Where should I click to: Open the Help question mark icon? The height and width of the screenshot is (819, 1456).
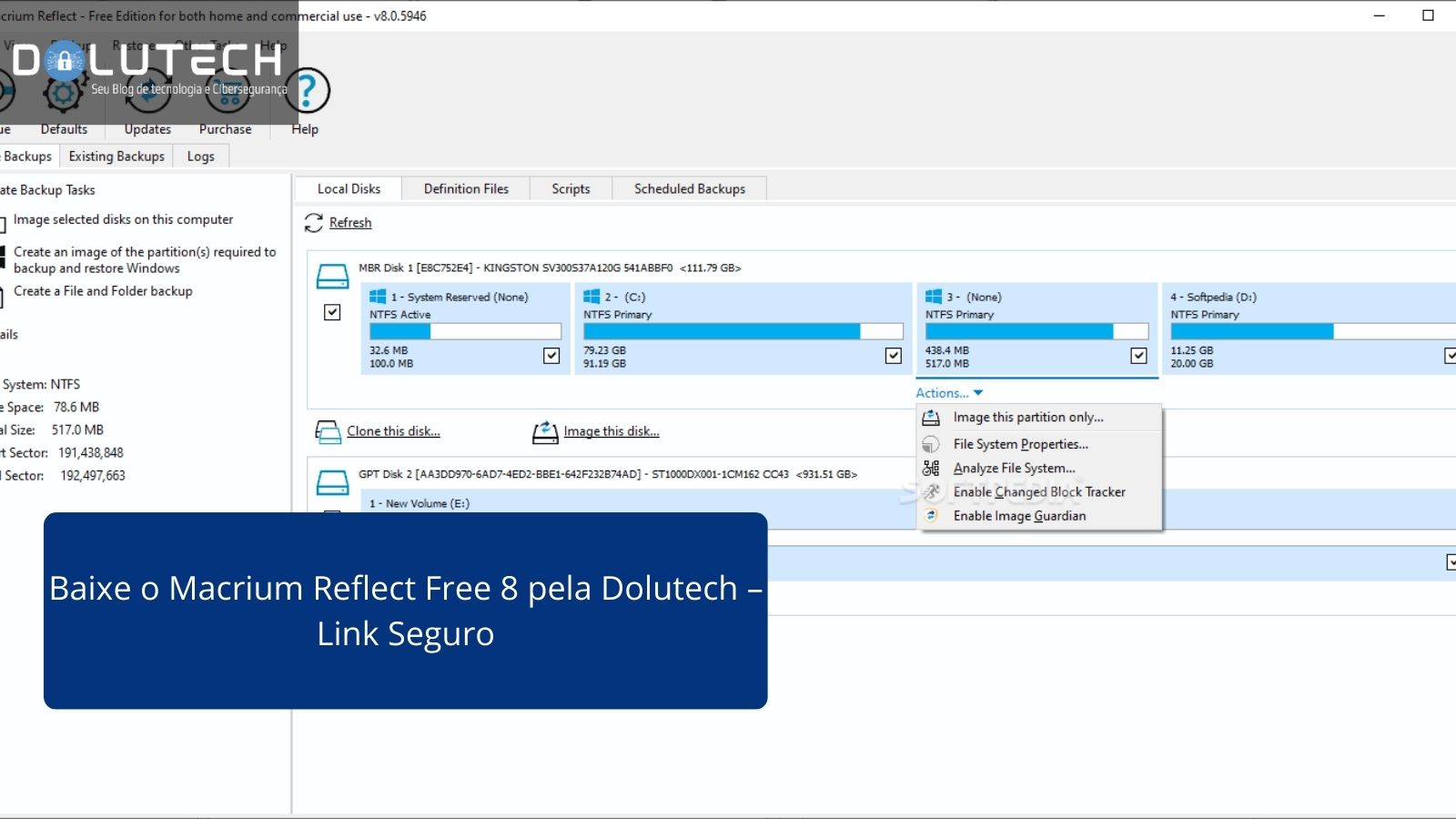coord(308,90)
